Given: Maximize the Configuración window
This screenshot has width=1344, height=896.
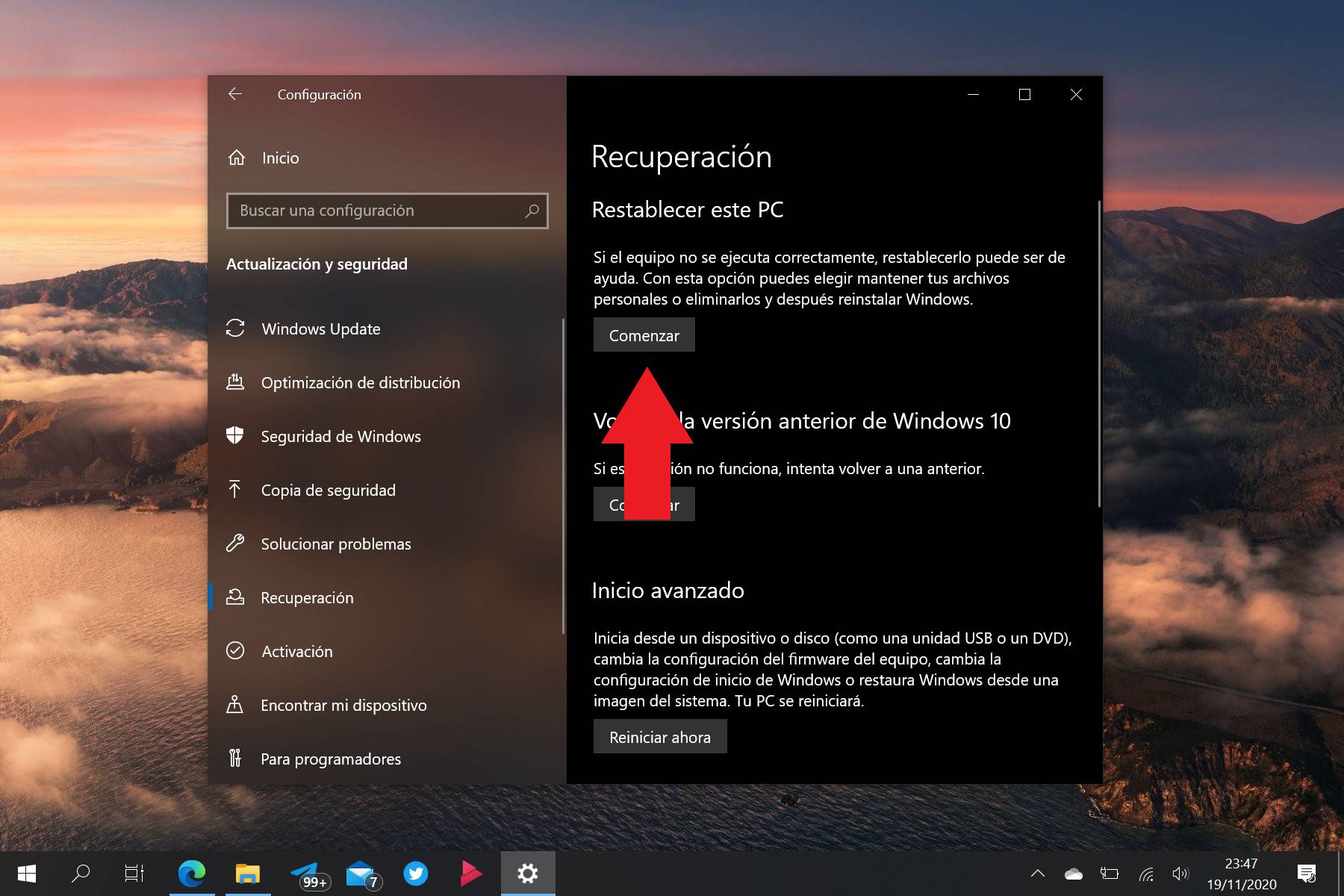Looking at the screenshot, I should coord(1024,94).
